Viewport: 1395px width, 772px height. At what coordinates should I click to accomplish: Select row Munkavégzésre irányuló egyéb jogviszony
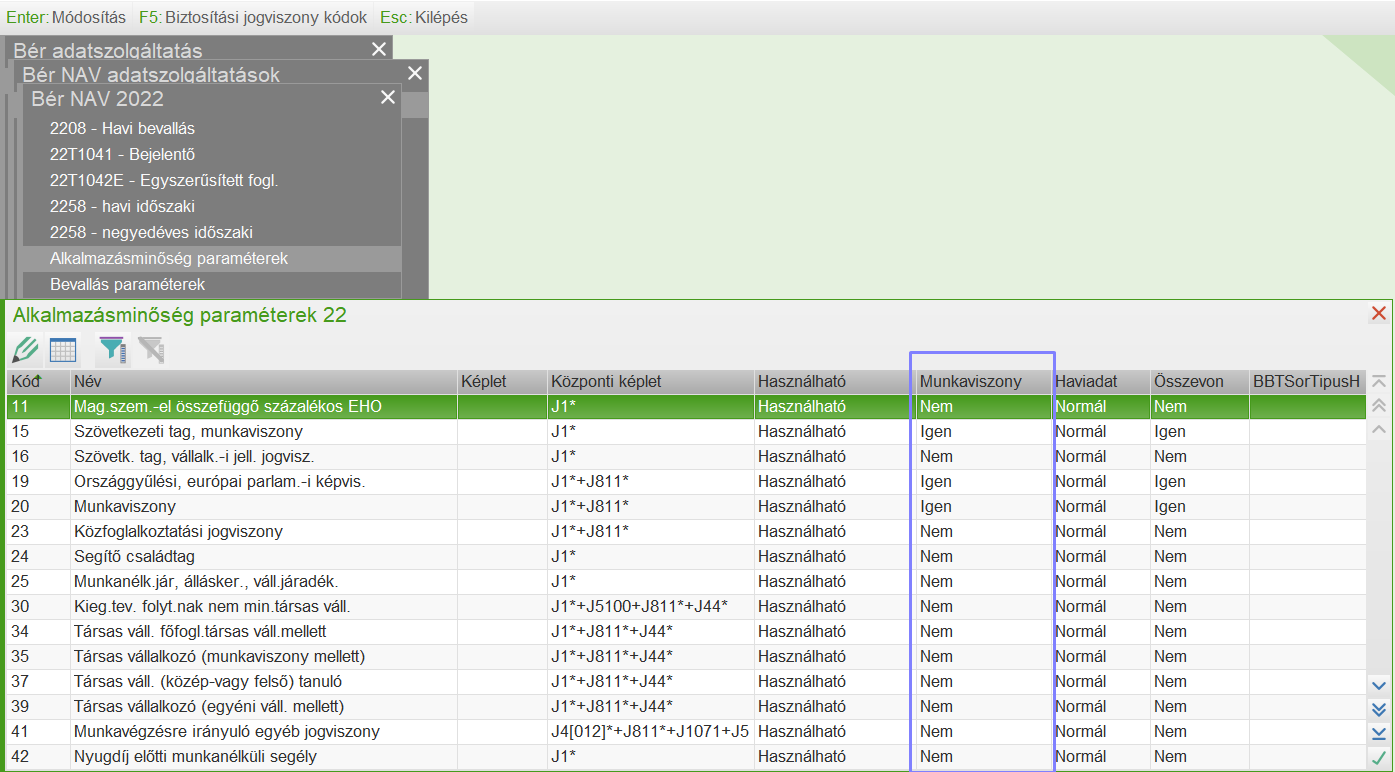tap(686, 732)
